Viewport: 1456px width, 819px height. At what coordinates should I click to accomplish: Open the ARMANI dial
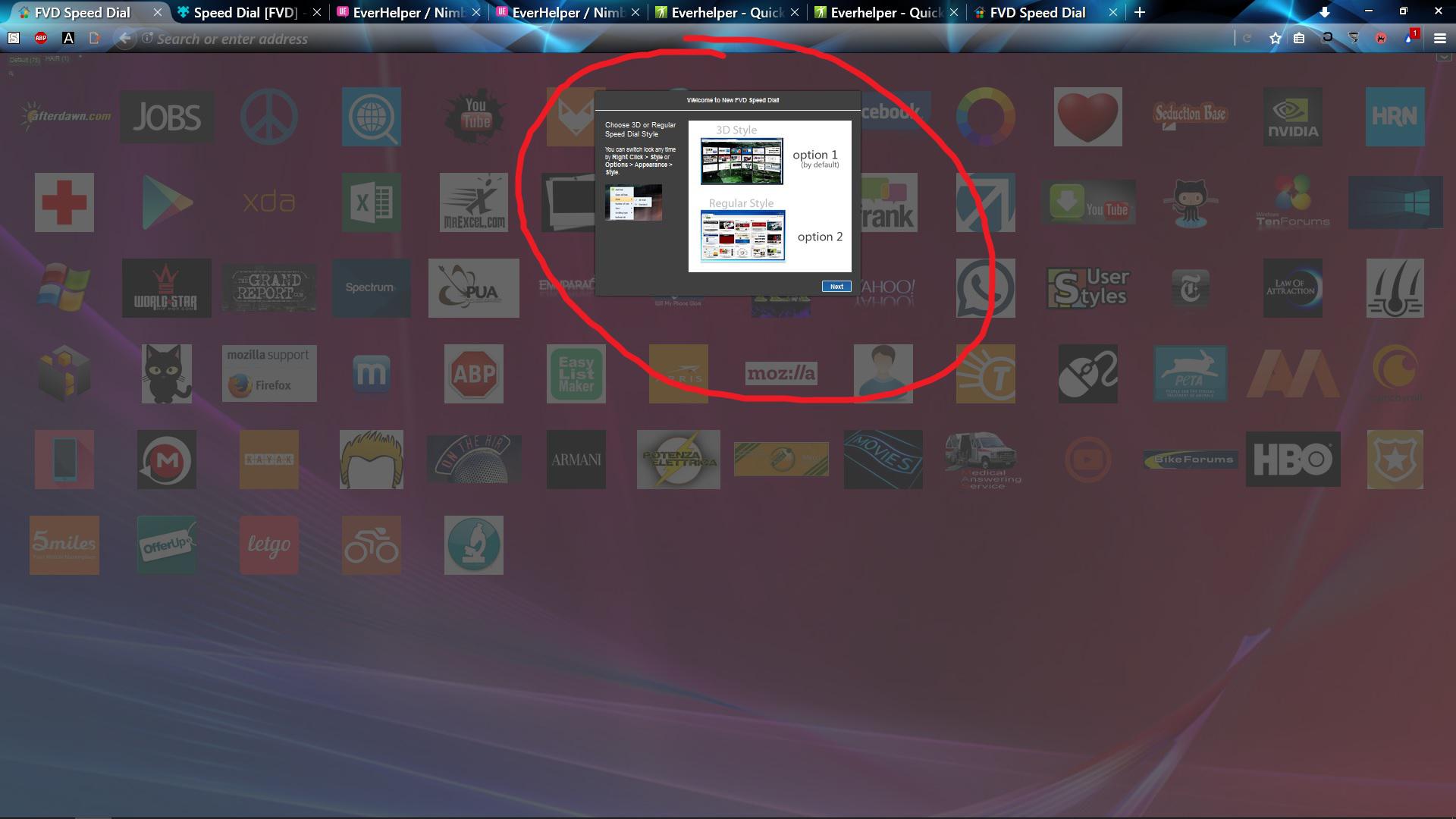click(576, 460)
